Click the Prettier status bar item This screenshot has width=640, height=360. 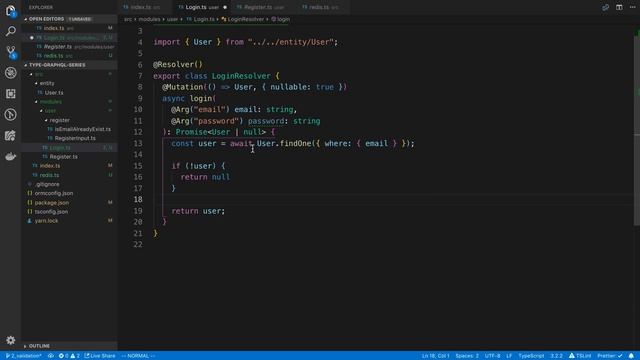point(610,356)
